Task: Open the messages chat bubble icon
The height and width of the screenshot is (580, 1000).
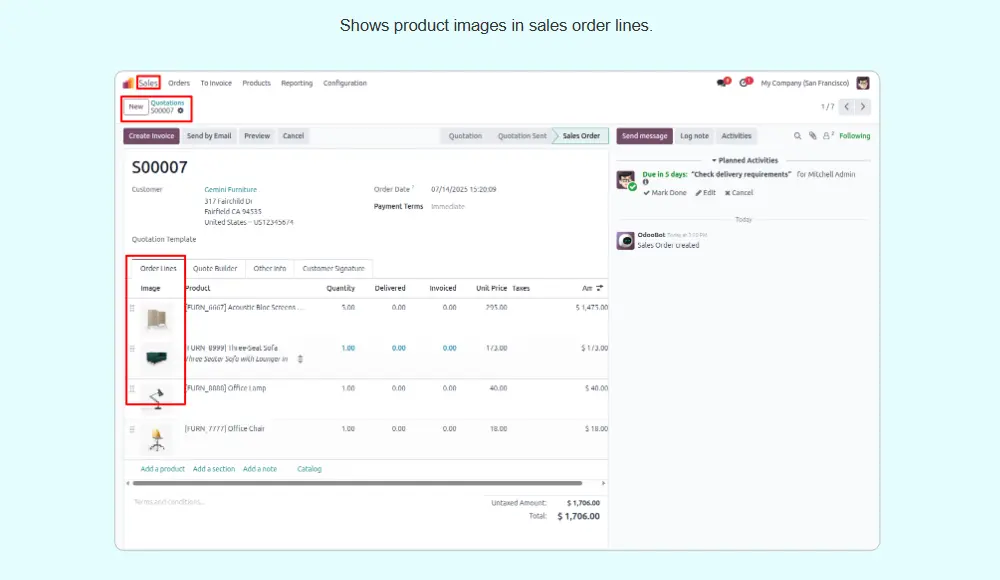Action: point(721,83)
